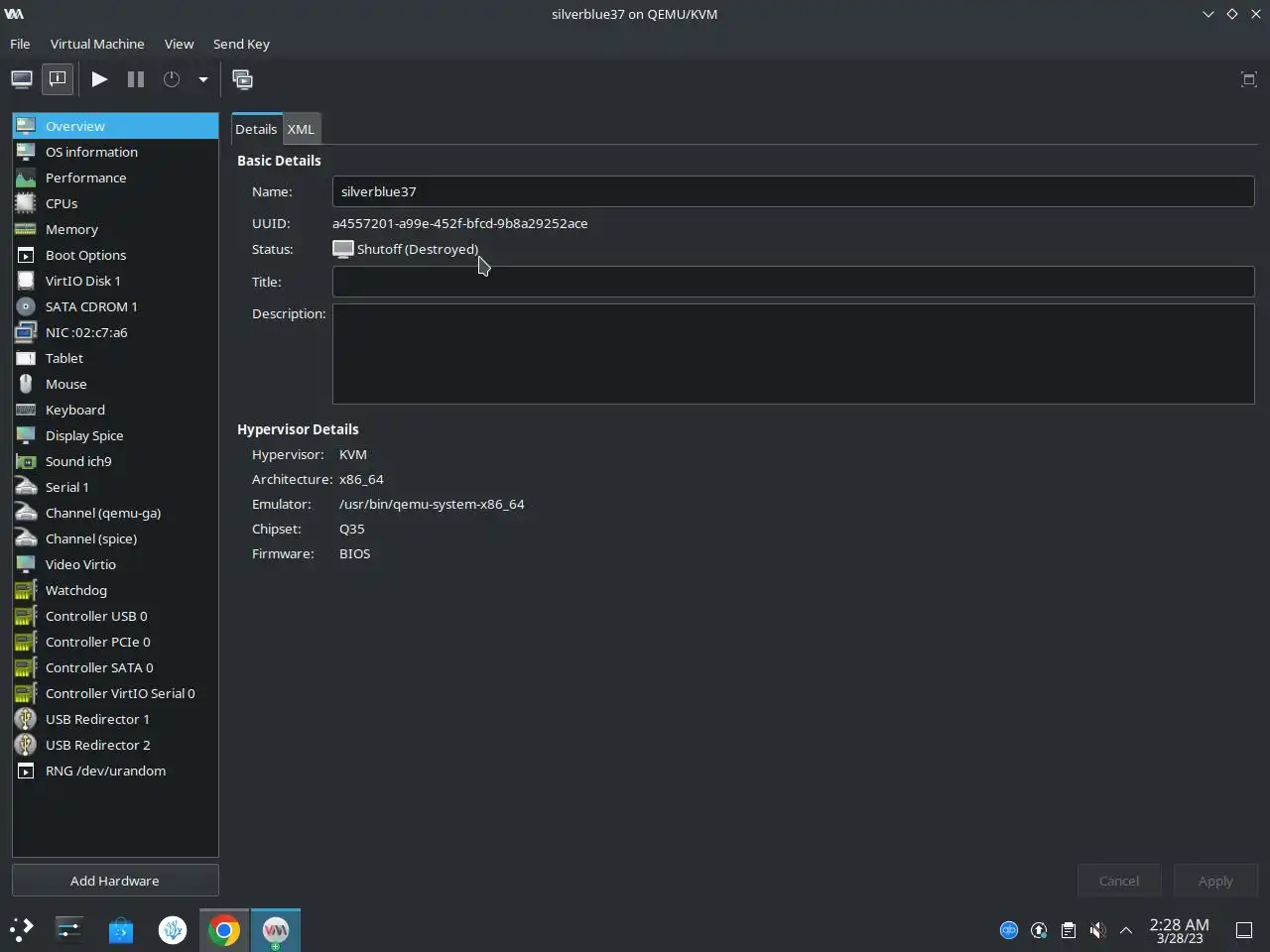Open the Virtual Machine menu
Screen dimensions: 1270x952
[97, 44]
